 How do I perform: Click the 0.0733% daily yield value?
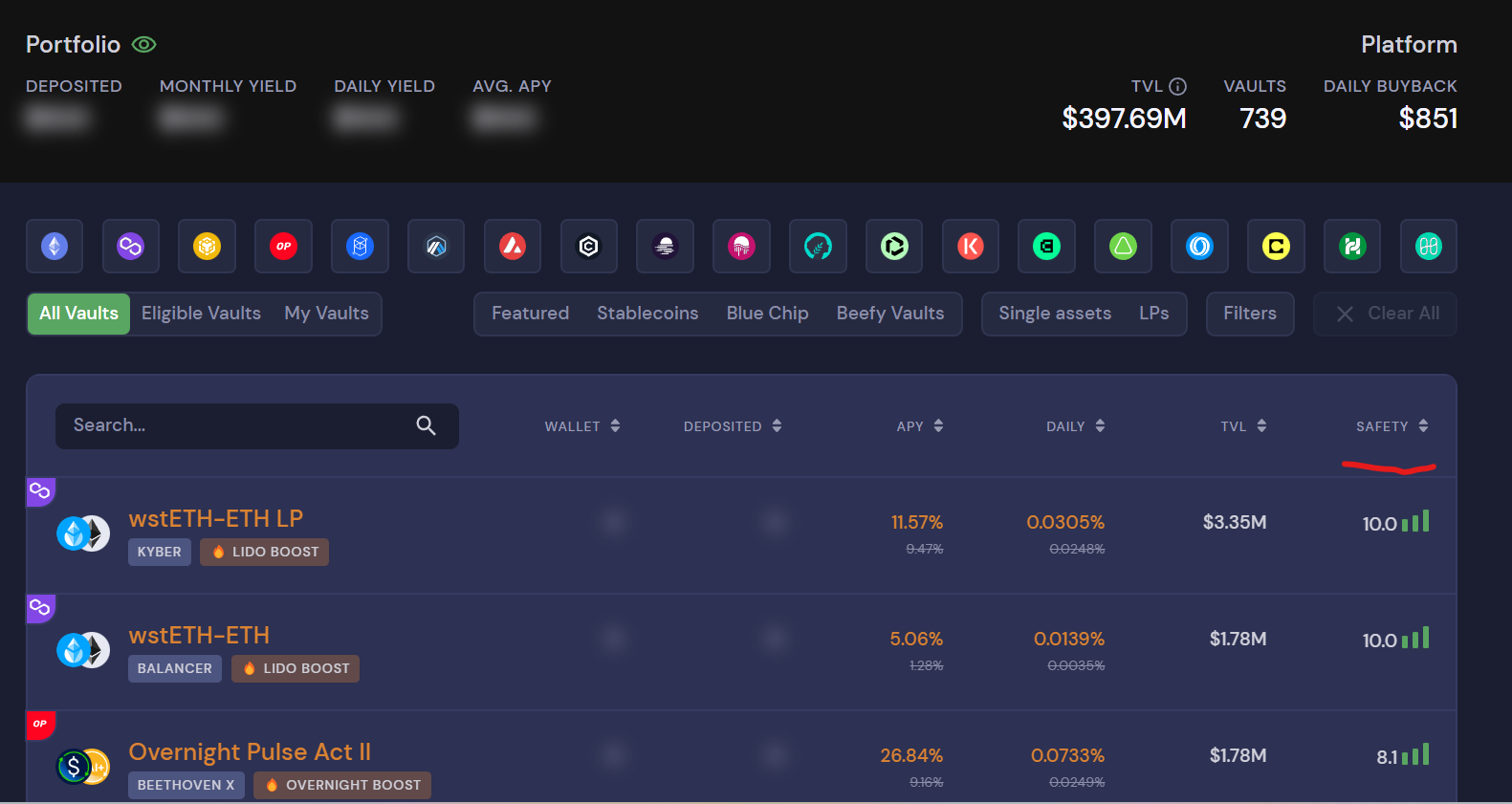pyautogui.click(x=1067, y=755)
